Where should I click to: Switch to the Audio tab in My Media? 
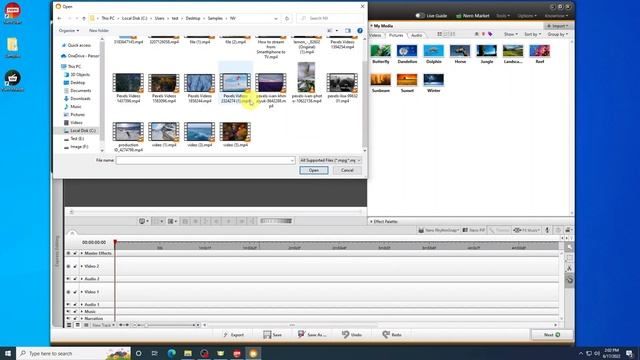pyautogui.click(x=416, y=36)
